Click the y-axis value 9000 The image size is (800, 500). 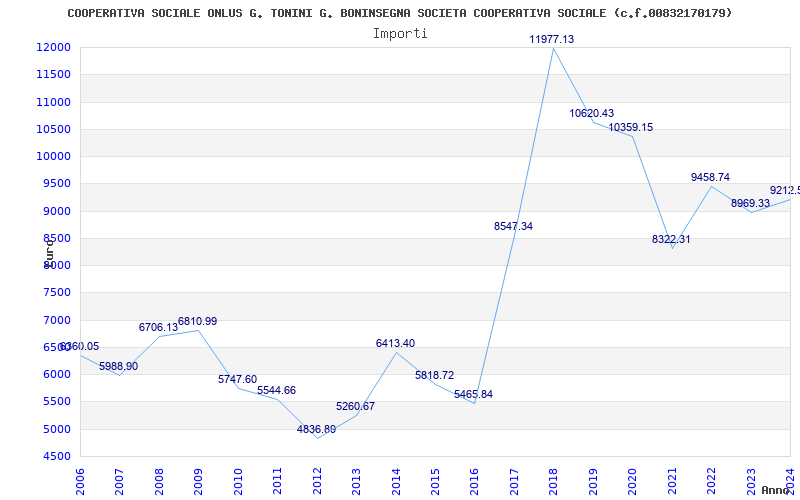point(56,211)
